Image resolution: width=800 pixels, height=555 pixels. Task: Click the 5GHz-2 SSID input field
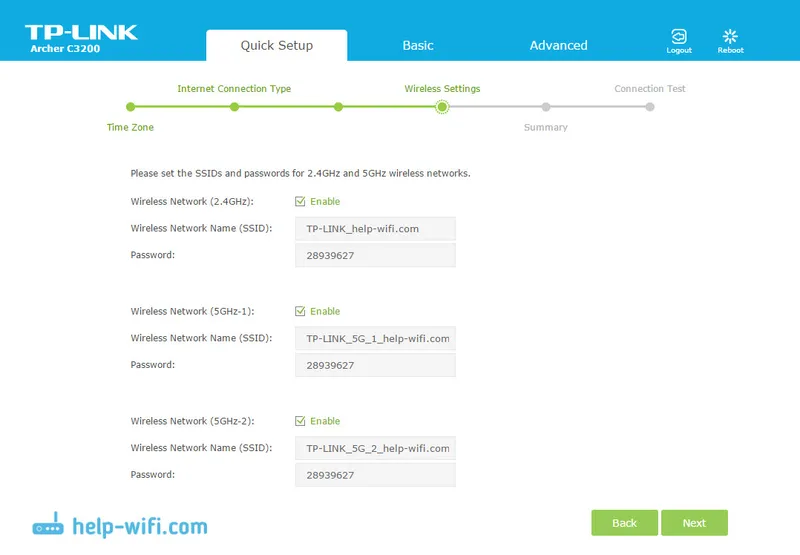pos(375,448)
